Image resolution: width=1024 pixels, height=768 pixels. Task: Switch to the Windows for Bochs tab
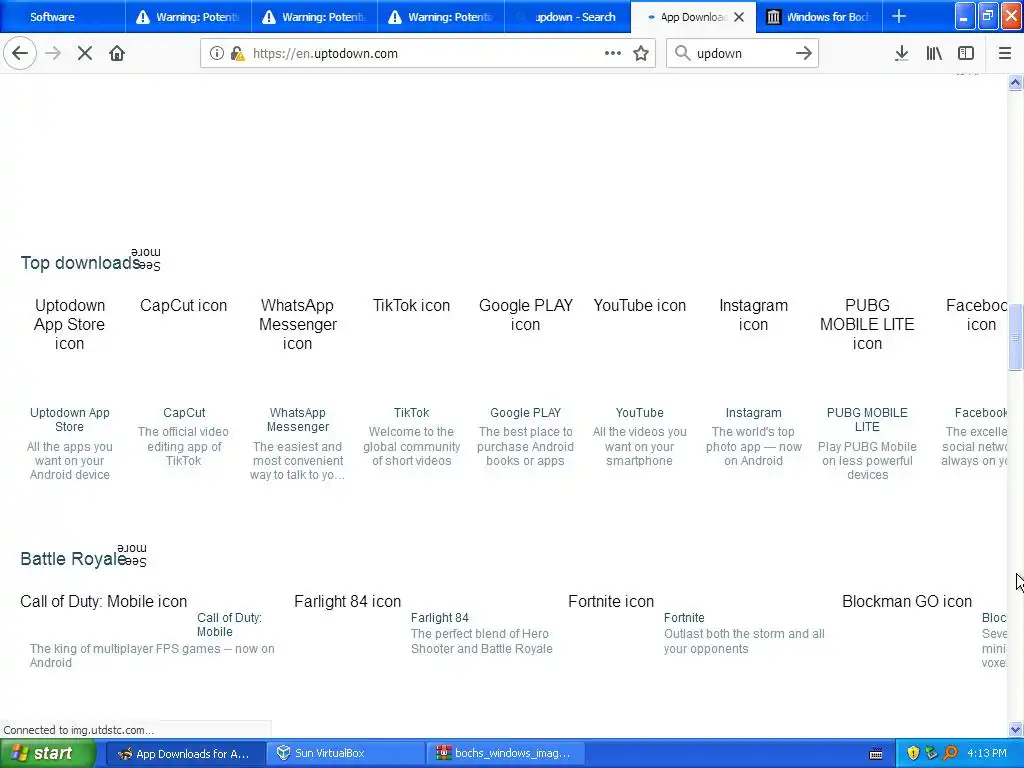click(819, 16)
